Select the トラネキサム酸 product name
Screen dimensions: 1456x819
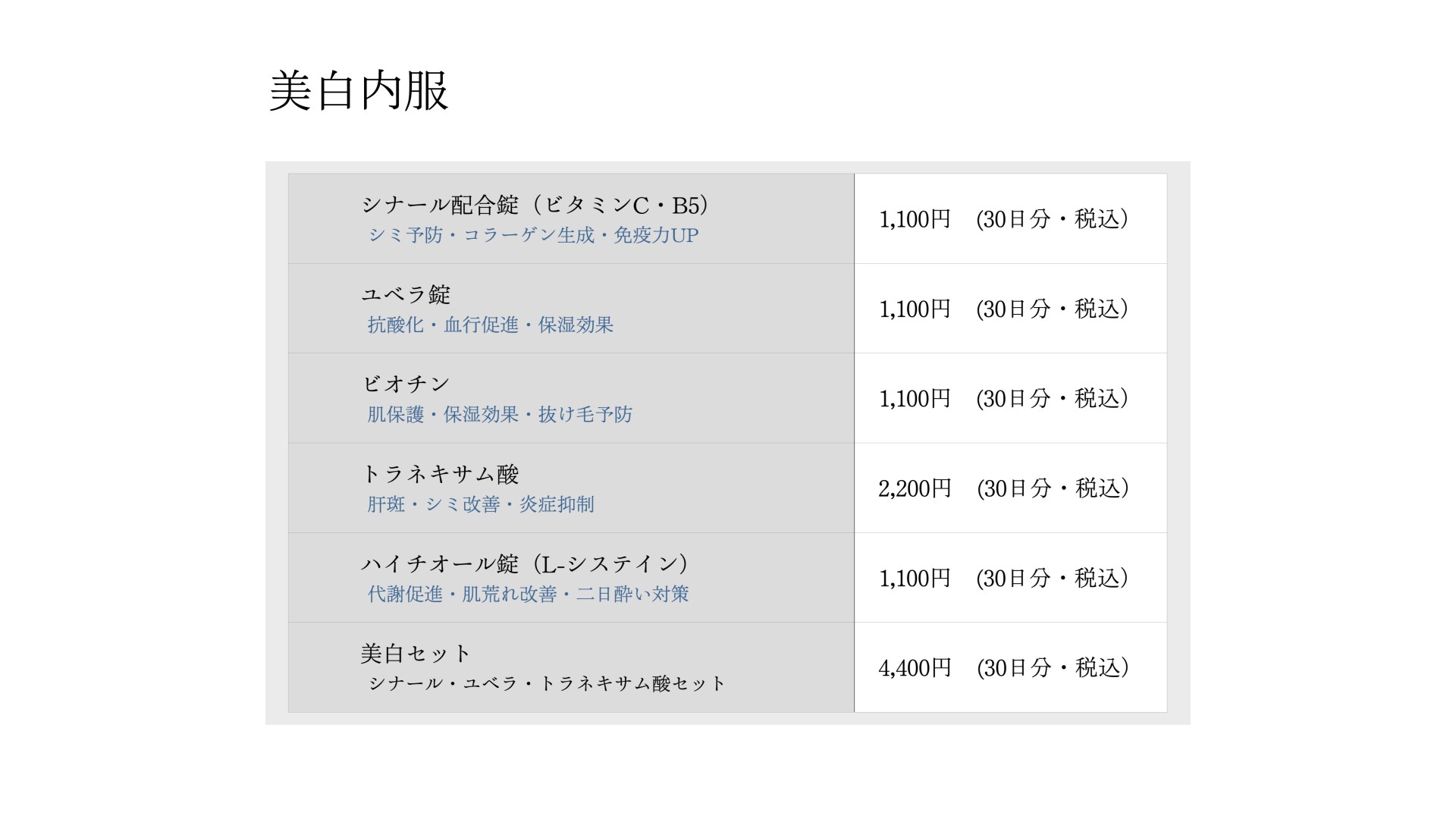pos(440,474)
